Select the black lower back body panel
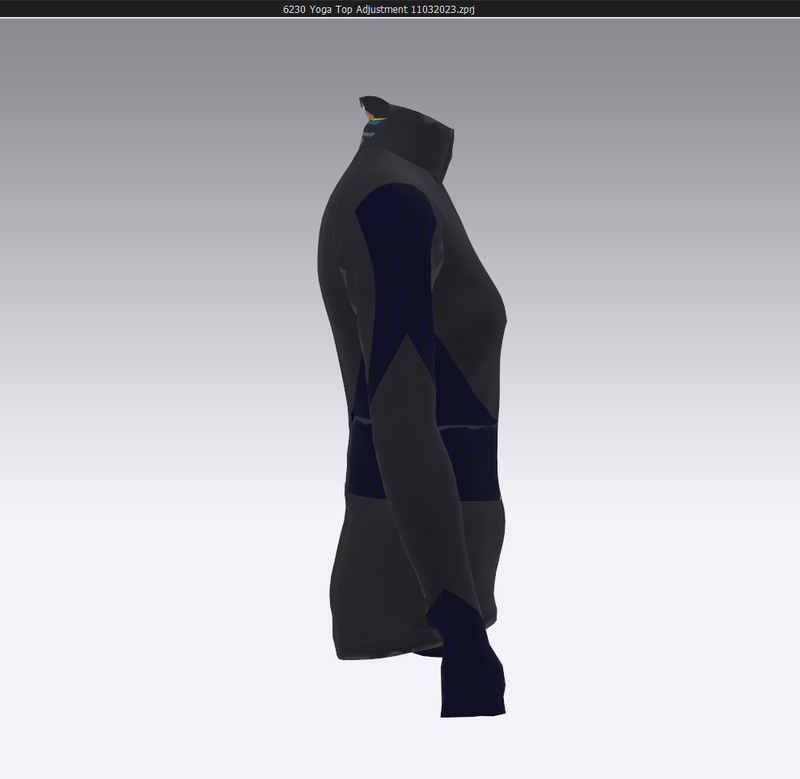The image size is (800, 779). click(378, 576)
